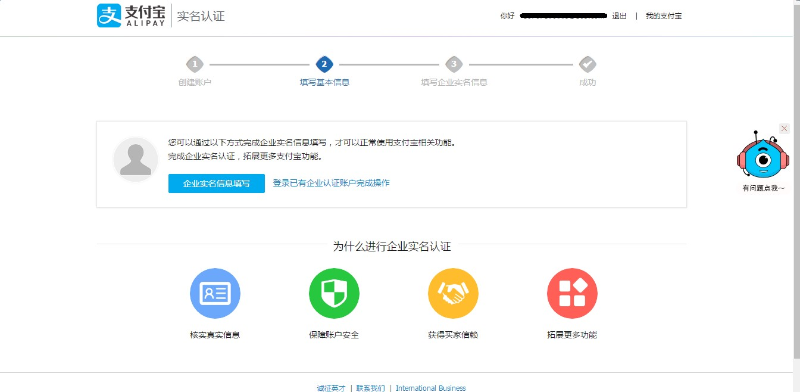Click the red apps grid more-functions icon
Screen dimensions: 800x392
pos(572,293)
